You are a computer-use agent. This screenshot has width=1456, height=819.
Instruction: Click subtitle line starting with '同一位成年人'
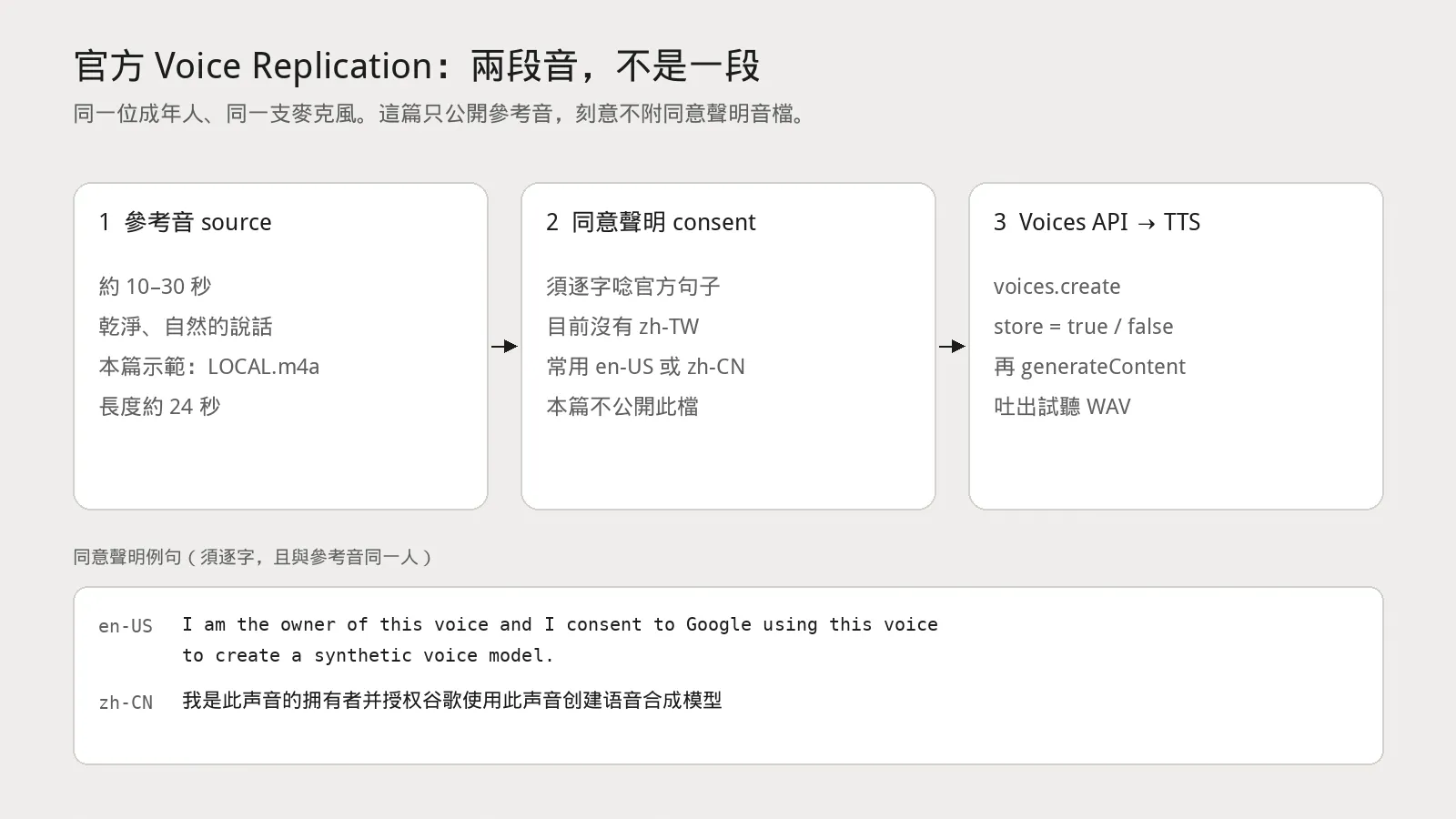pyautogui.click(x=440, y=114)
